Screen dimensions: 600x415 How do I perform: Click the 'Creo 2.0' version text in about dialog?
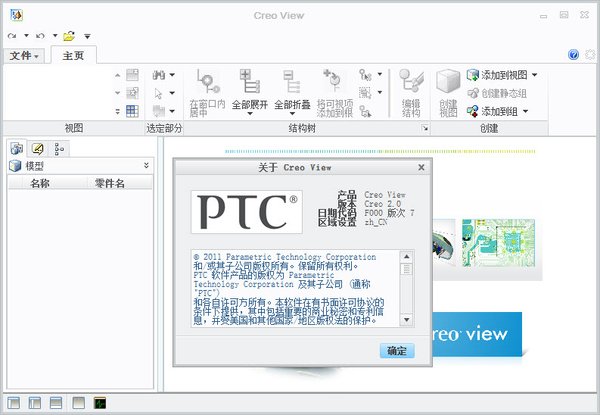(382, 204)
